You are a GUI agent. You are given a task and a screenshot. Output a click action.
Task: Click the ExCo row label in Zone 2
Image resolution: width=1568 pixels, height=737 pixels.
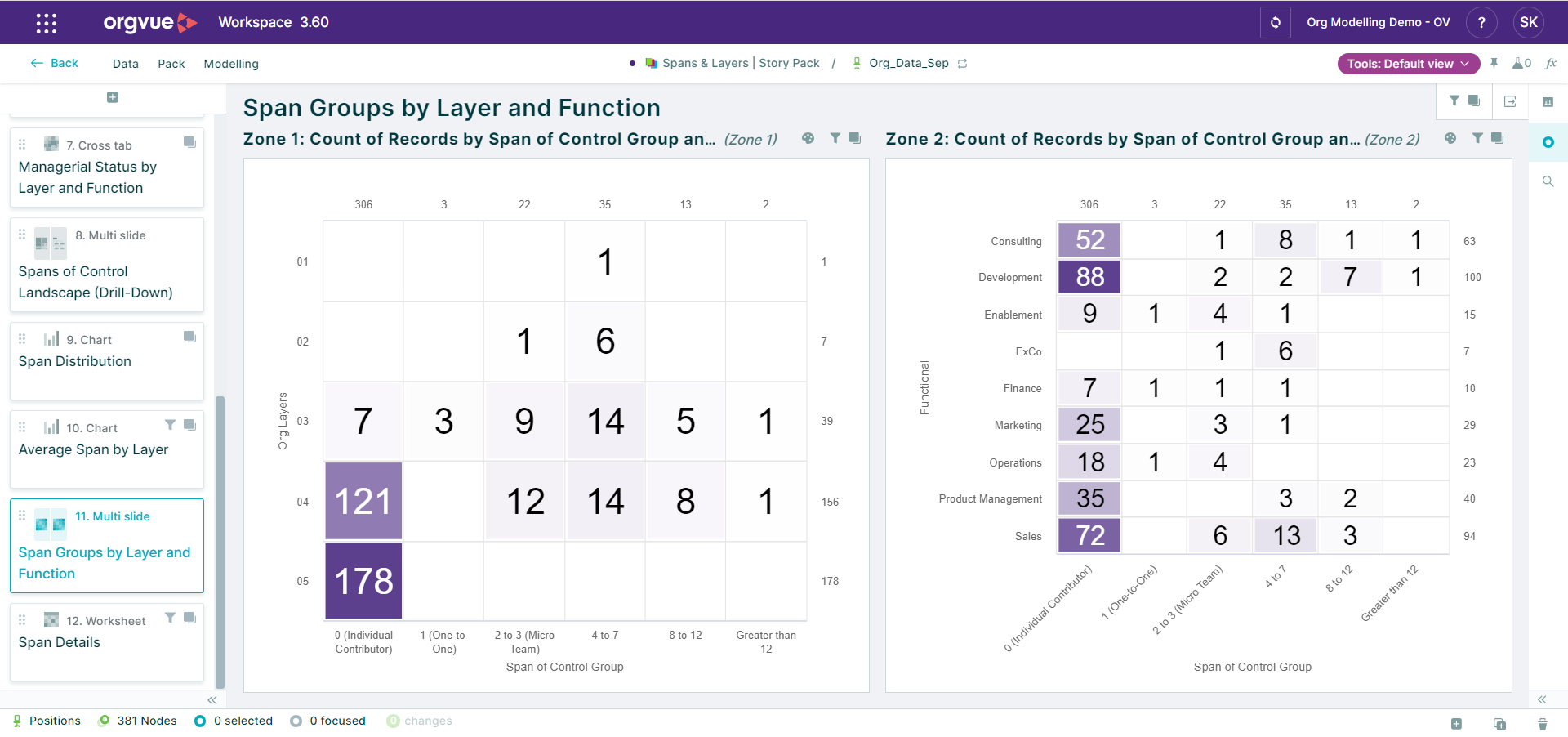point(1028,351)
